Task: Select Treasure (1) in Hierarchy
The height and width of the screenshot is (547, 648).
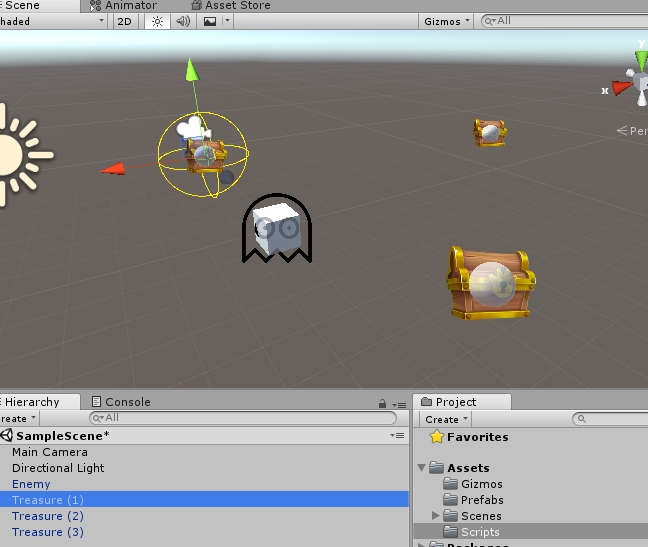Action: (204, 499)
